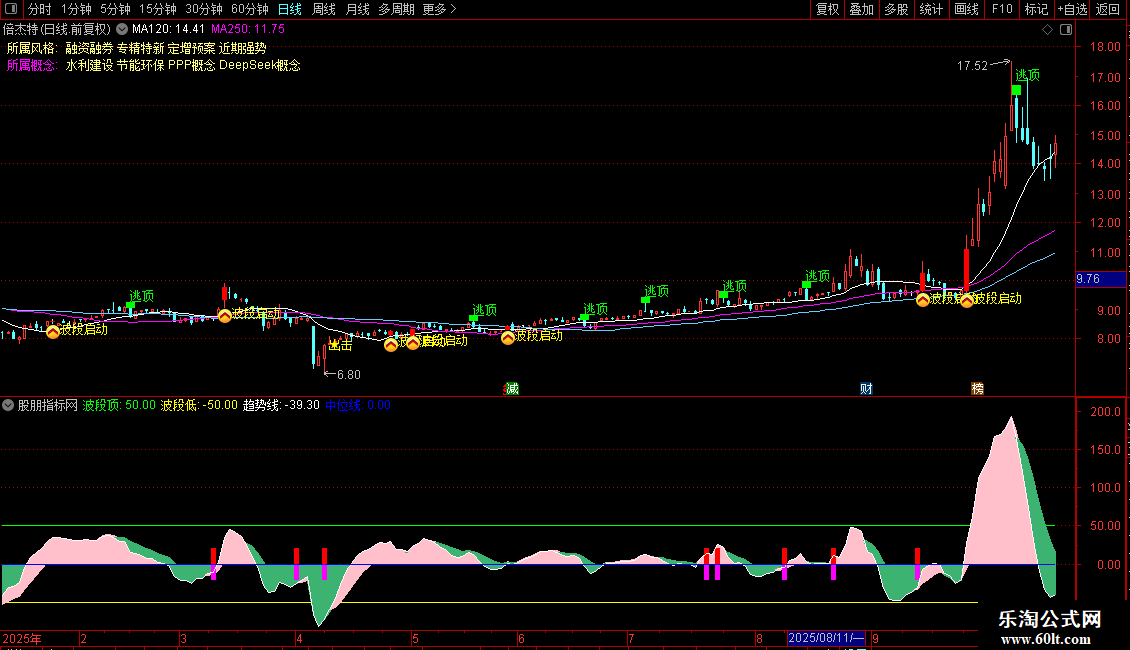Click the 叠加 overlay button

862,9
